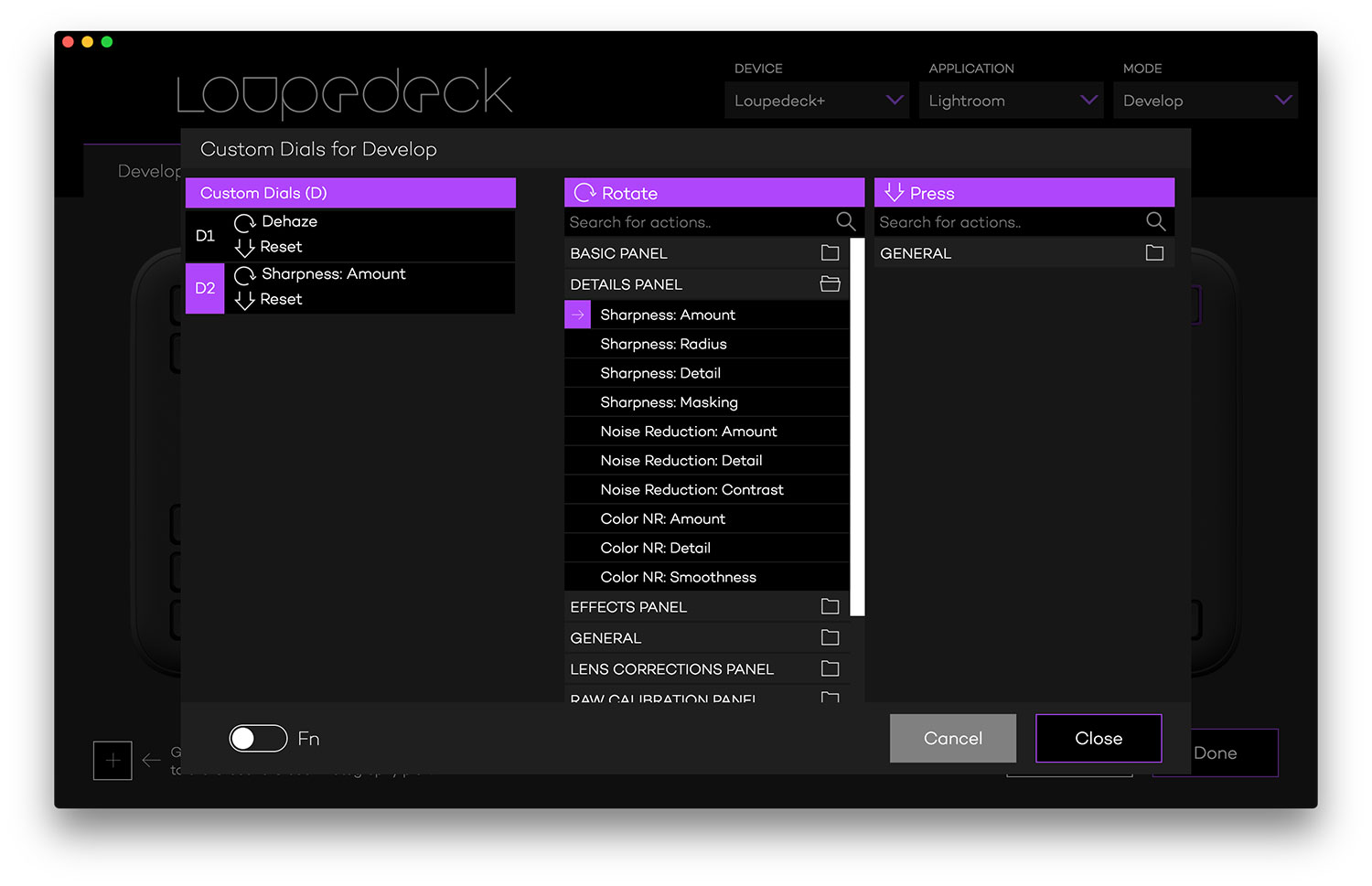Click press arrow icon beside D1 Reset
Viewport: 1372px width, 886px height.
click(x=244, y=248)
